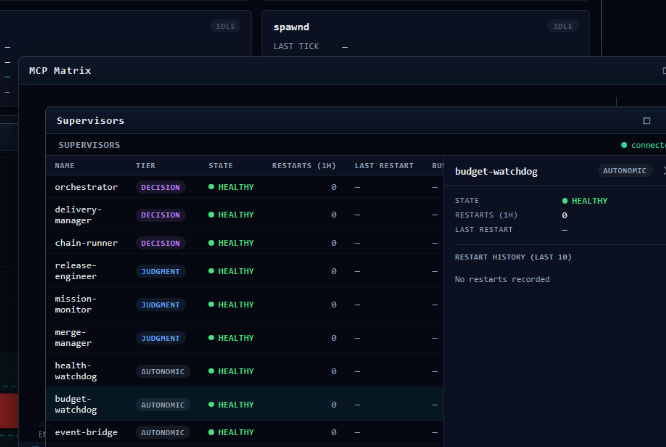Select the release-engineer supervisor name
This screenshot has width=666, height=447.
point(76,271)
